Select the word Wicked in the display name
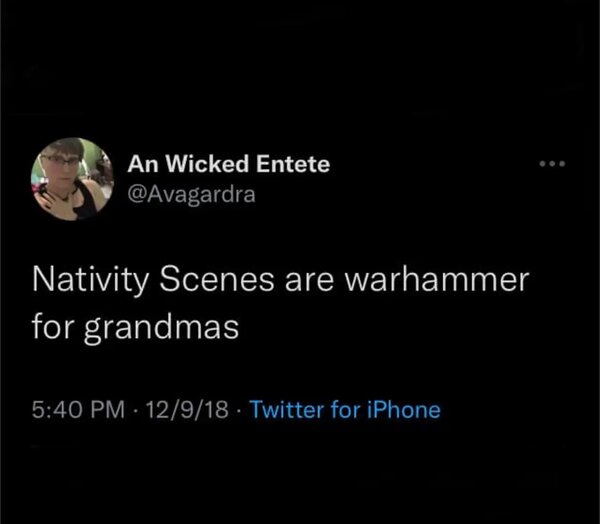This screenshot has height=524, width=600. pos(209,164)
